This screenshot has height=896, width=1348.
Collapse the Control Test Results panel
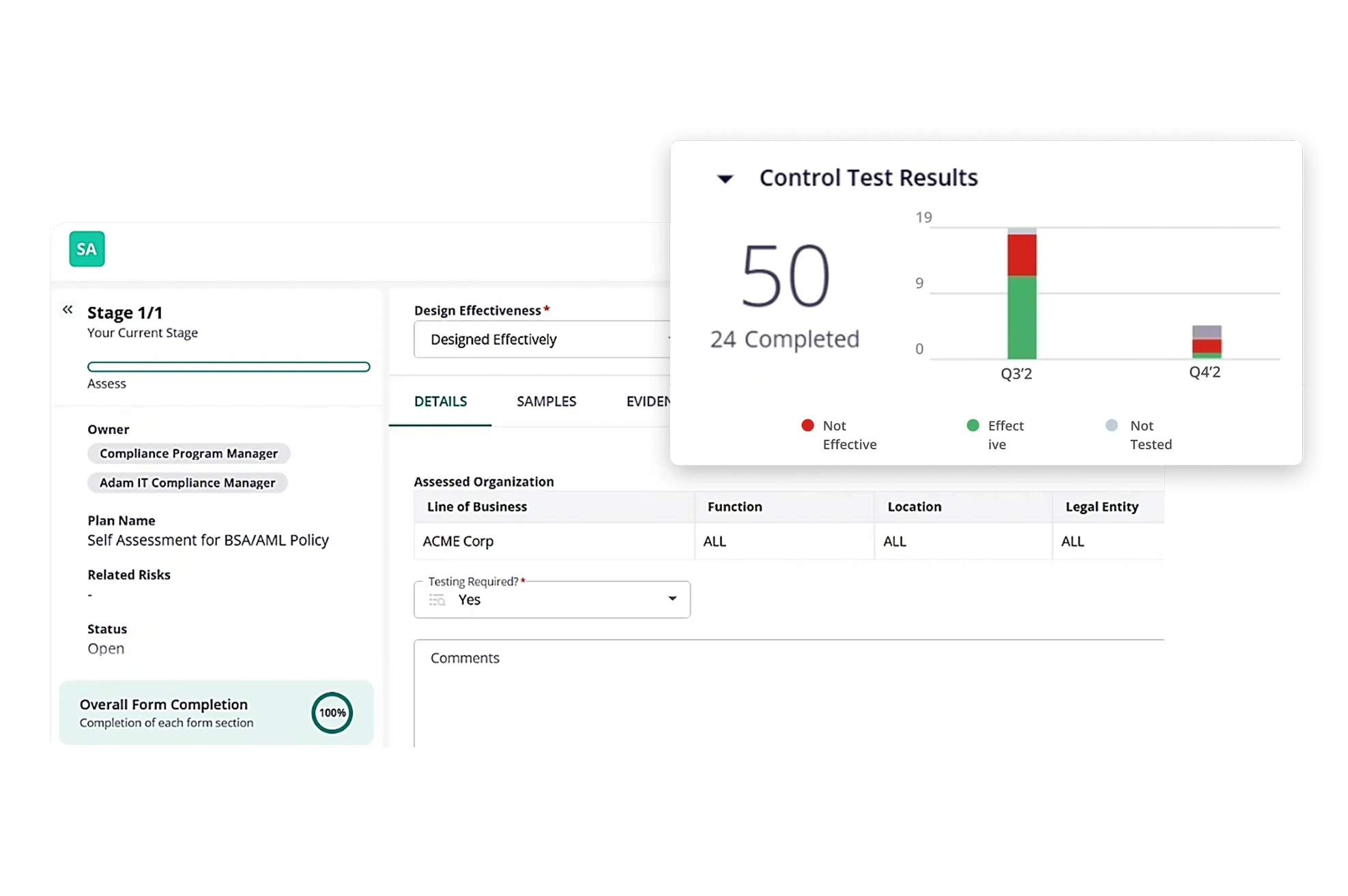pos(725,179)
